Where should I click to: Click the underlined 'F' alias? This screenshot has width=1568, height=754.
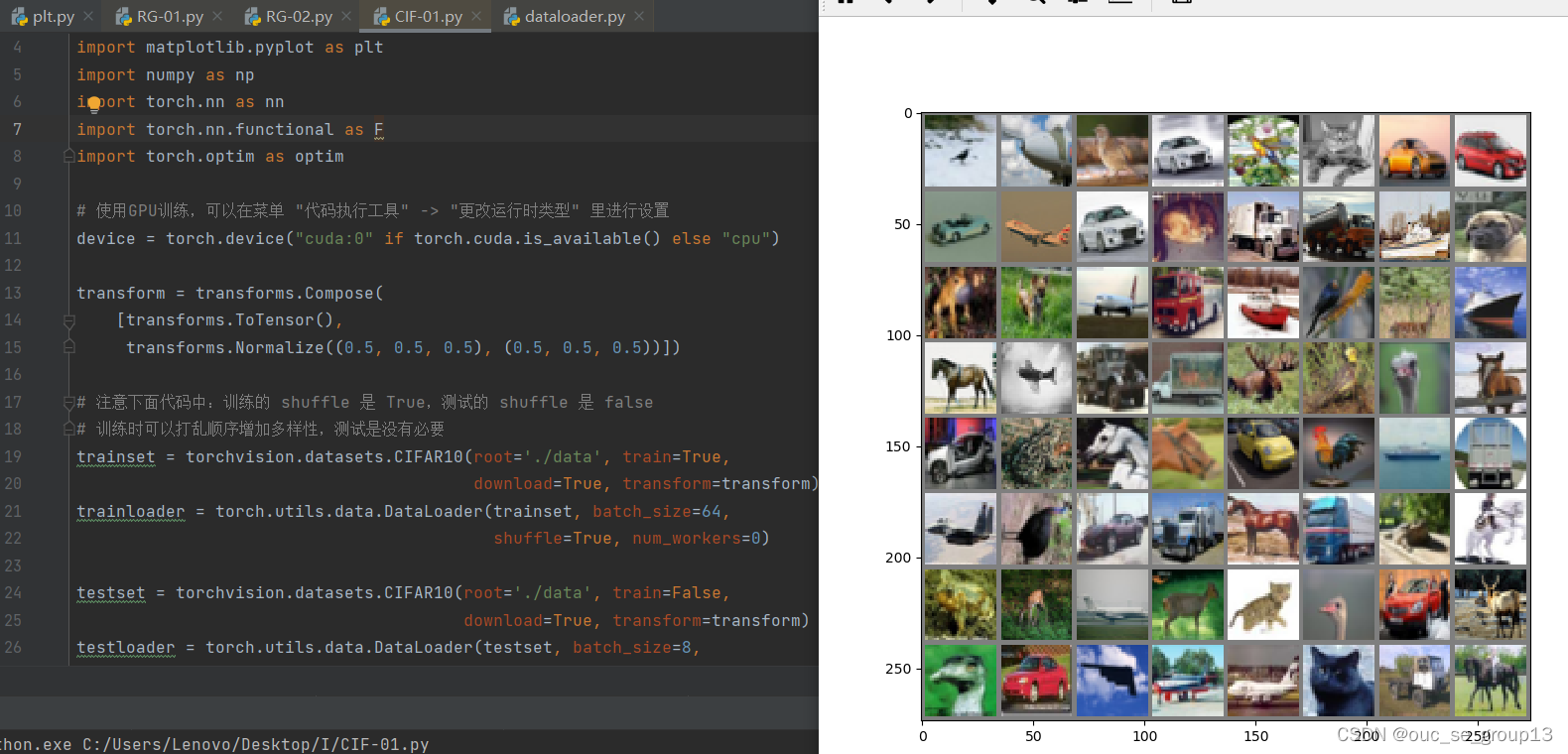378,129
